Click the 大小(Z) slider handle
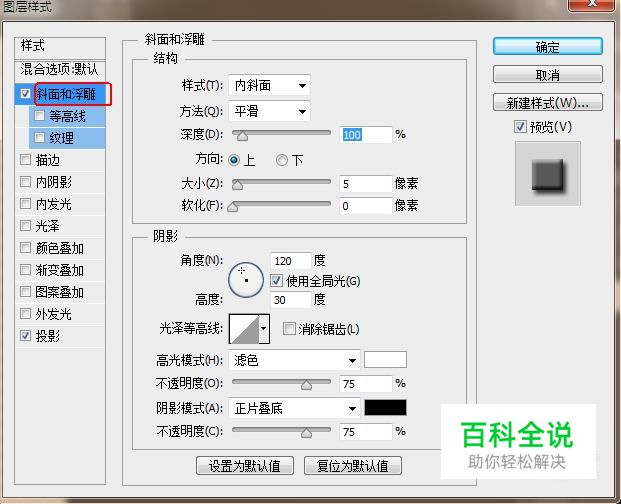Image resolution: width=621 pixels, height=504 pixels. pyautogui.click(x=237, y=185)
